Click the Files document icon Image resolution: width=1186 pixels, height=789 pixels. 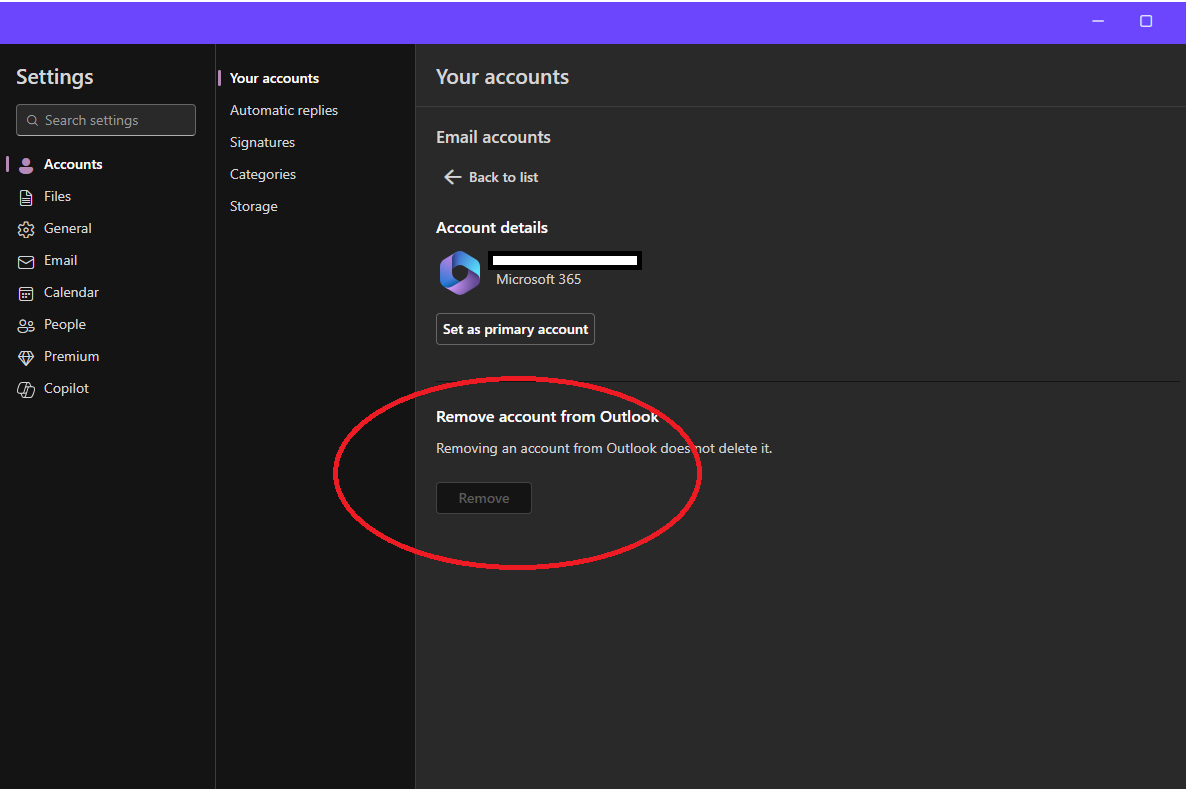(x=26, y=197)
